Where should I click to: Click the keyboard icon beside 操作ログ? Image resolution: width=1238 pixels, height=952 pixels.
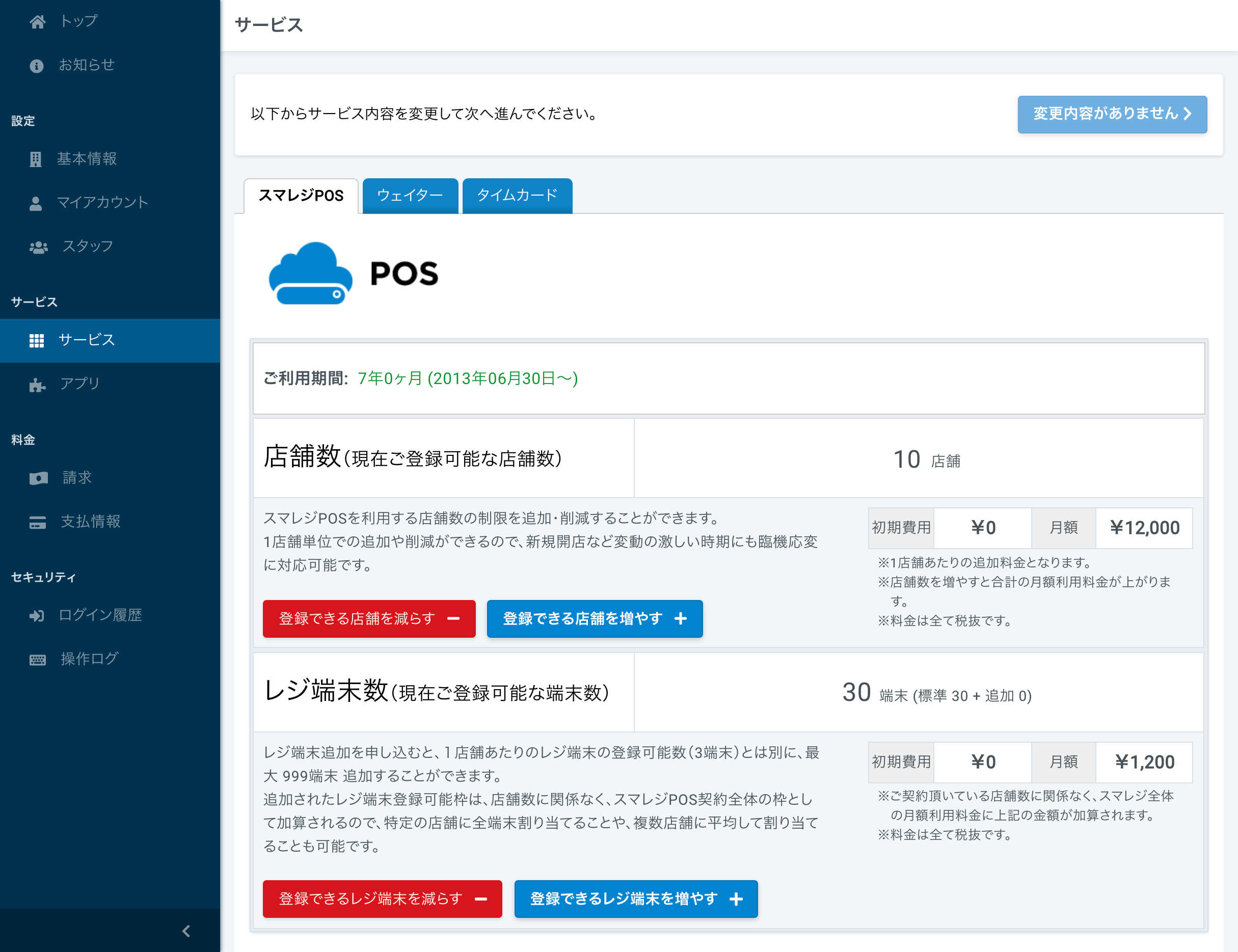[38, 660]
